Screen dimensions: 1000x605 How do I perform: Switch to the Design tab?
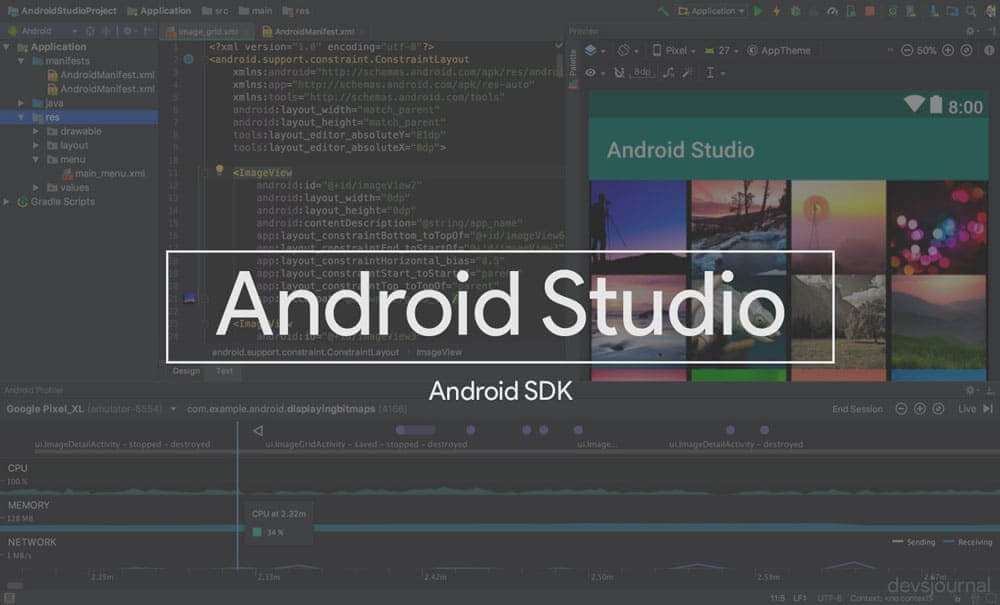point(186,371)
